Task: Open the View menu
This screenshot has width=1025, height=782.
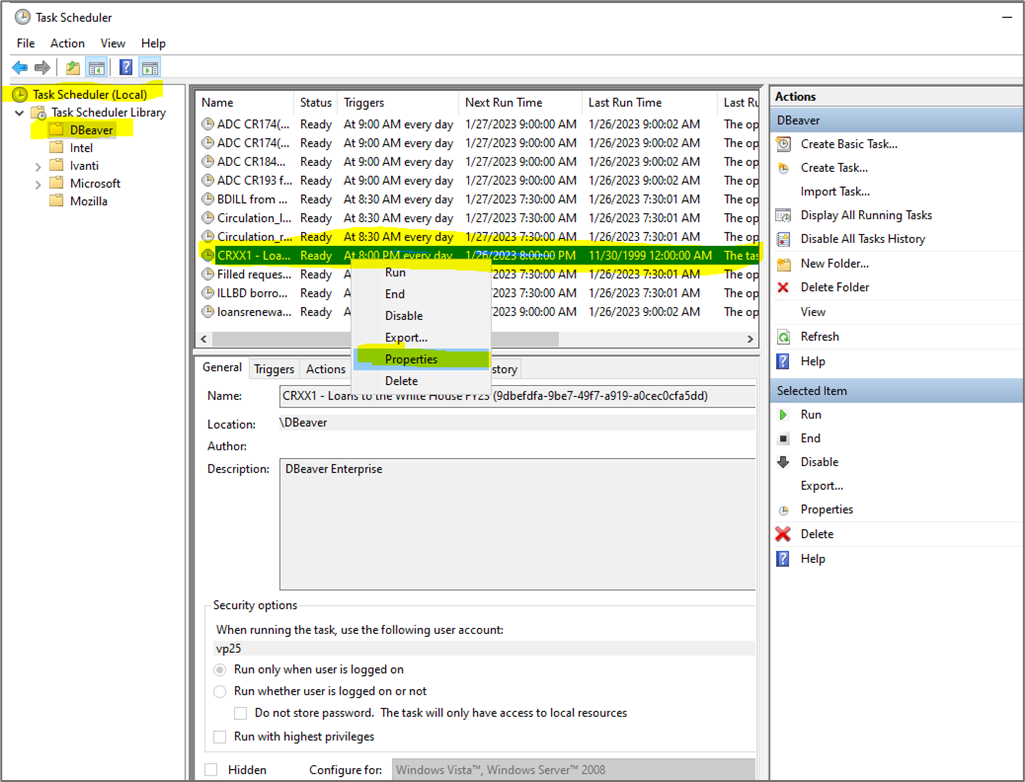Action: point(112,43)
